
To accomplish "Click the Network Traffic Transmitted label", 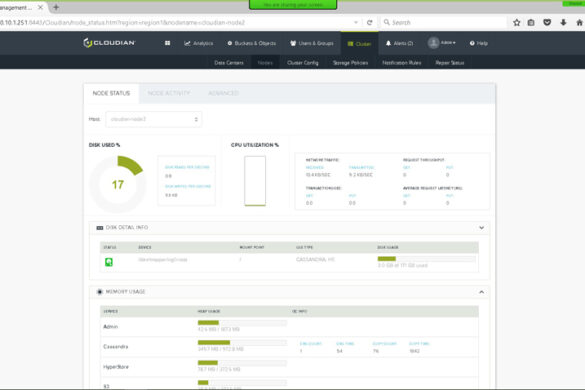I will point(361,168).
